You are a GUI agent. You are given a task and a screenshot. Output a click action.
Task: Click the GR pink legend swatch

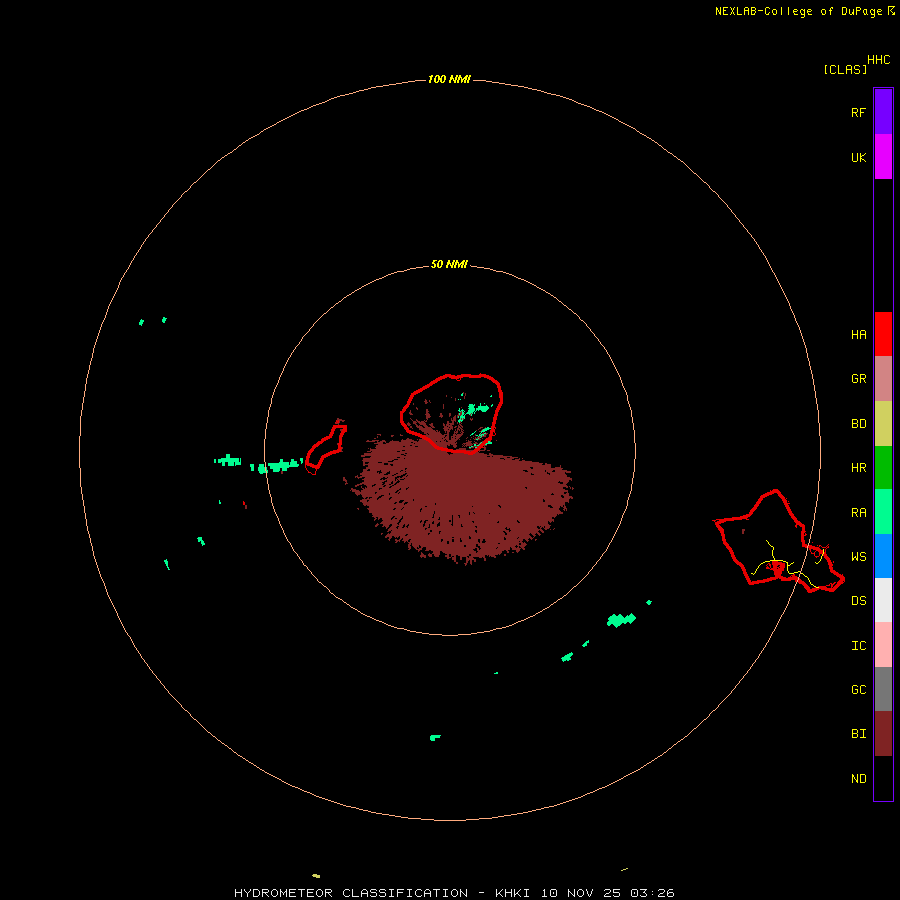883,379
